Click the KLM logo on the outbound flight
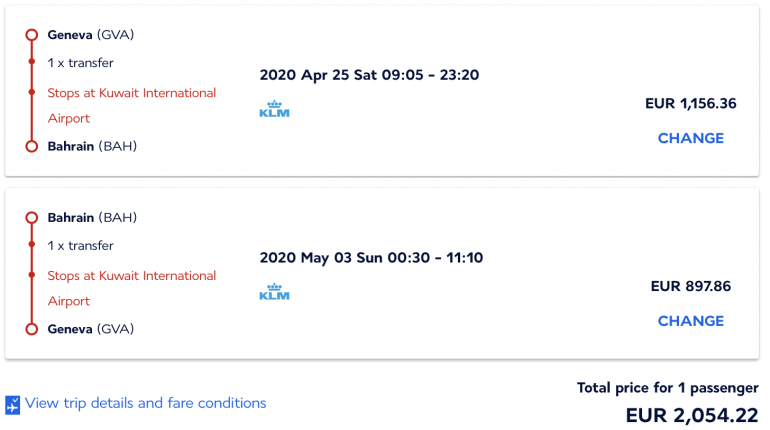 (273, 109)
